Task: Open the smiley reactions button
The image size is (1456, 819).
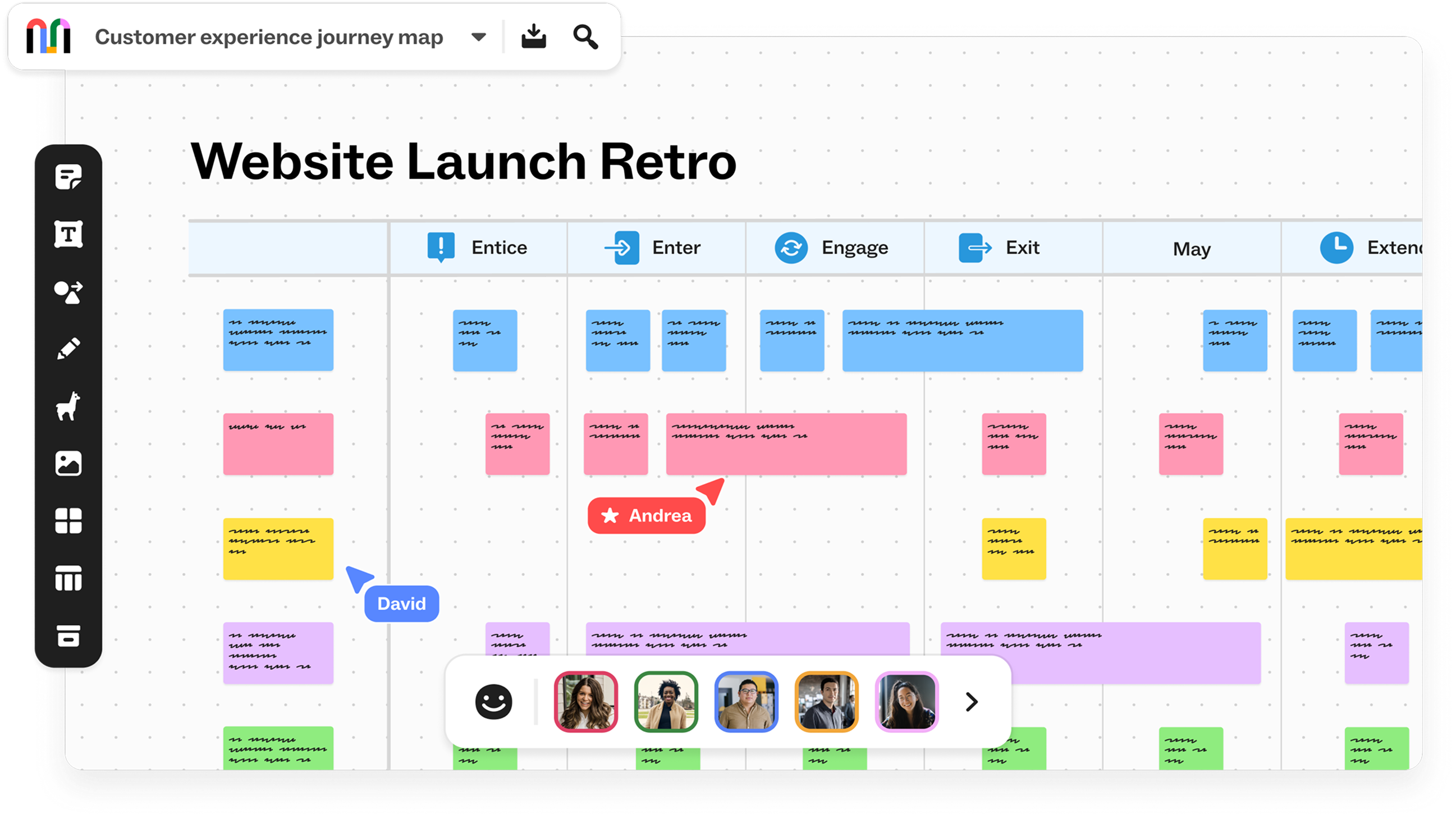Action: [x=493, y=702]
